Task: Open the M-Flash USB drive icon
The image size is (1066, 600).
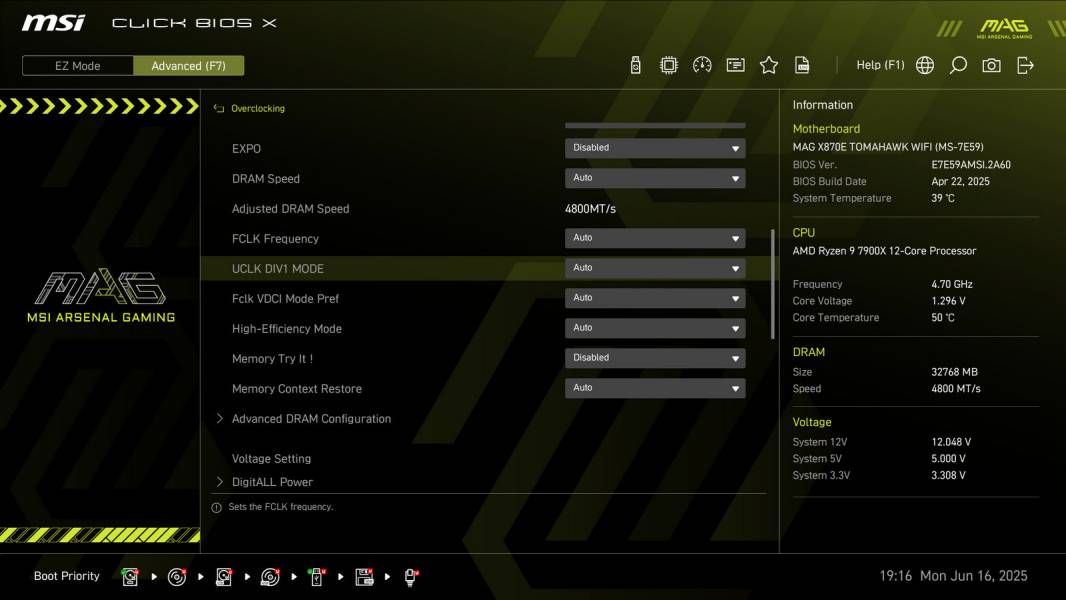Action: click(x=635, y=65)
